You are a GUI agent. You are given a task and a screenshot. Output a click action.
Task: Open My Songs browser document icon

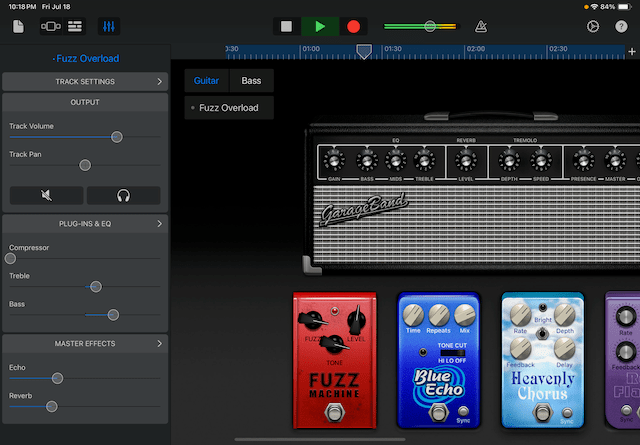click(x=19, y=26)
